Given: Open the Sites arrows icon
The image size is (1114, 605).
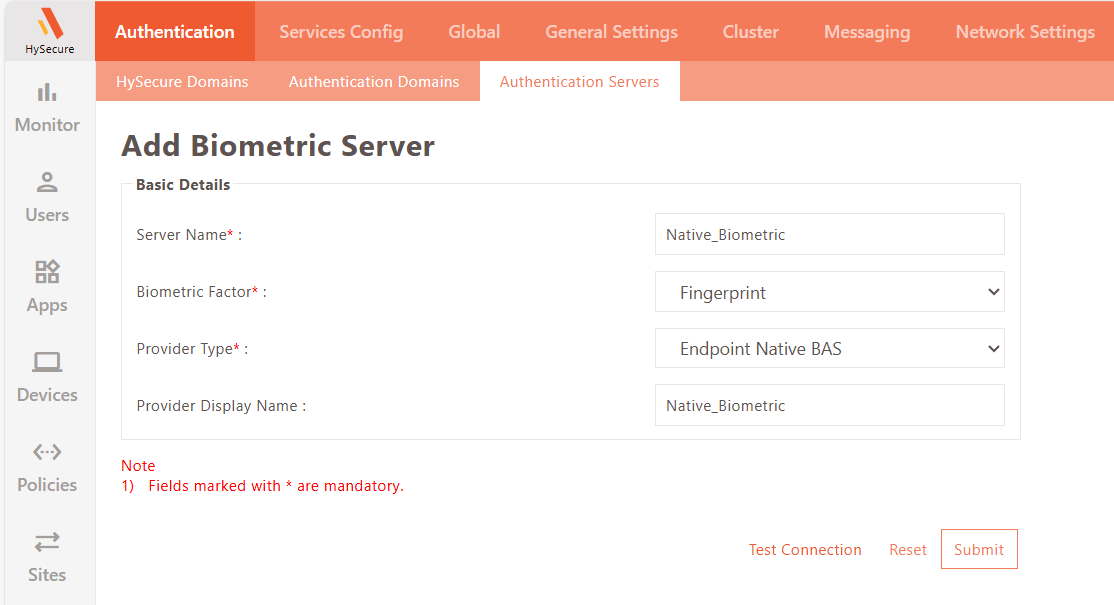Looking at the screenshot, I should click(x=47, y=542).
